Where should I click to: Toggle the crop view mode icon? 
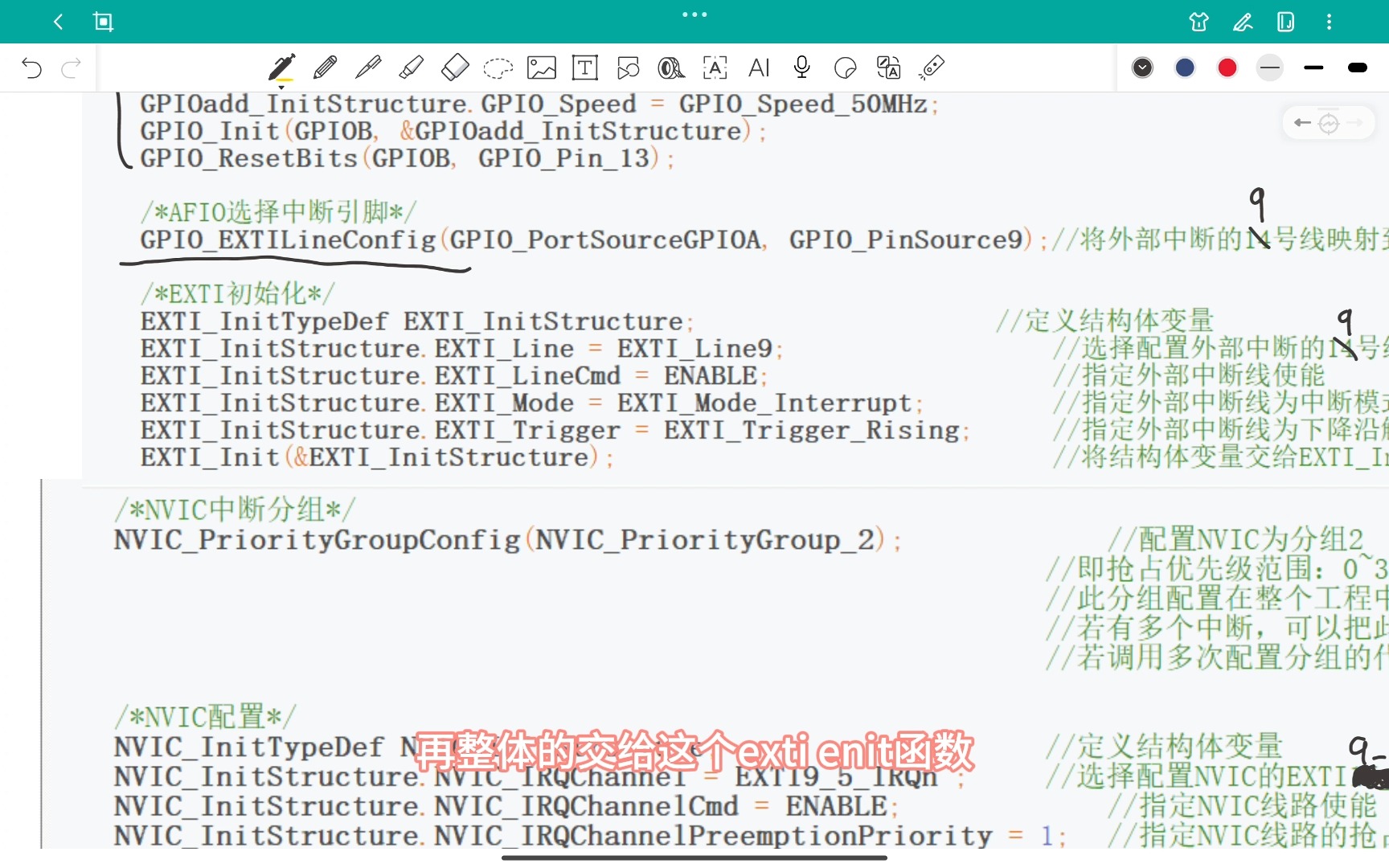103,22
